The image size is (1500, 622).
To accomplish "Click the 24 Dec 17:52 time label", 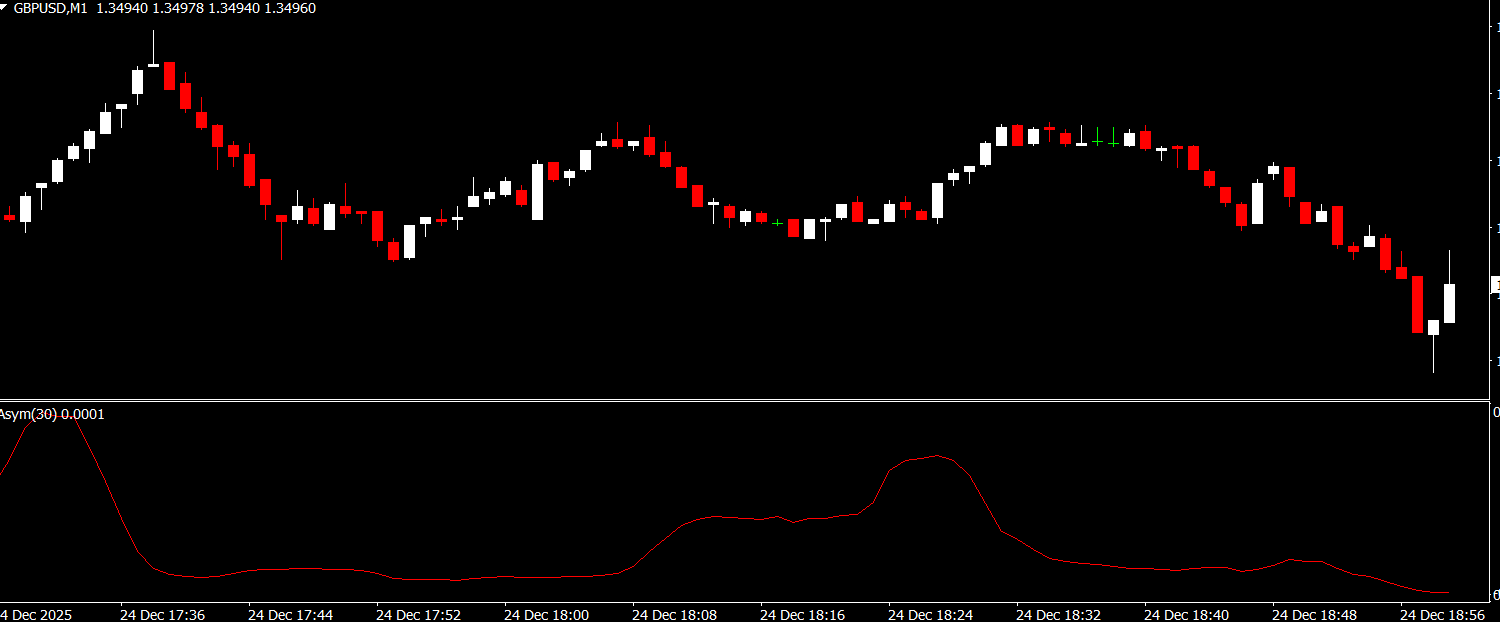I will coord(418,614).
